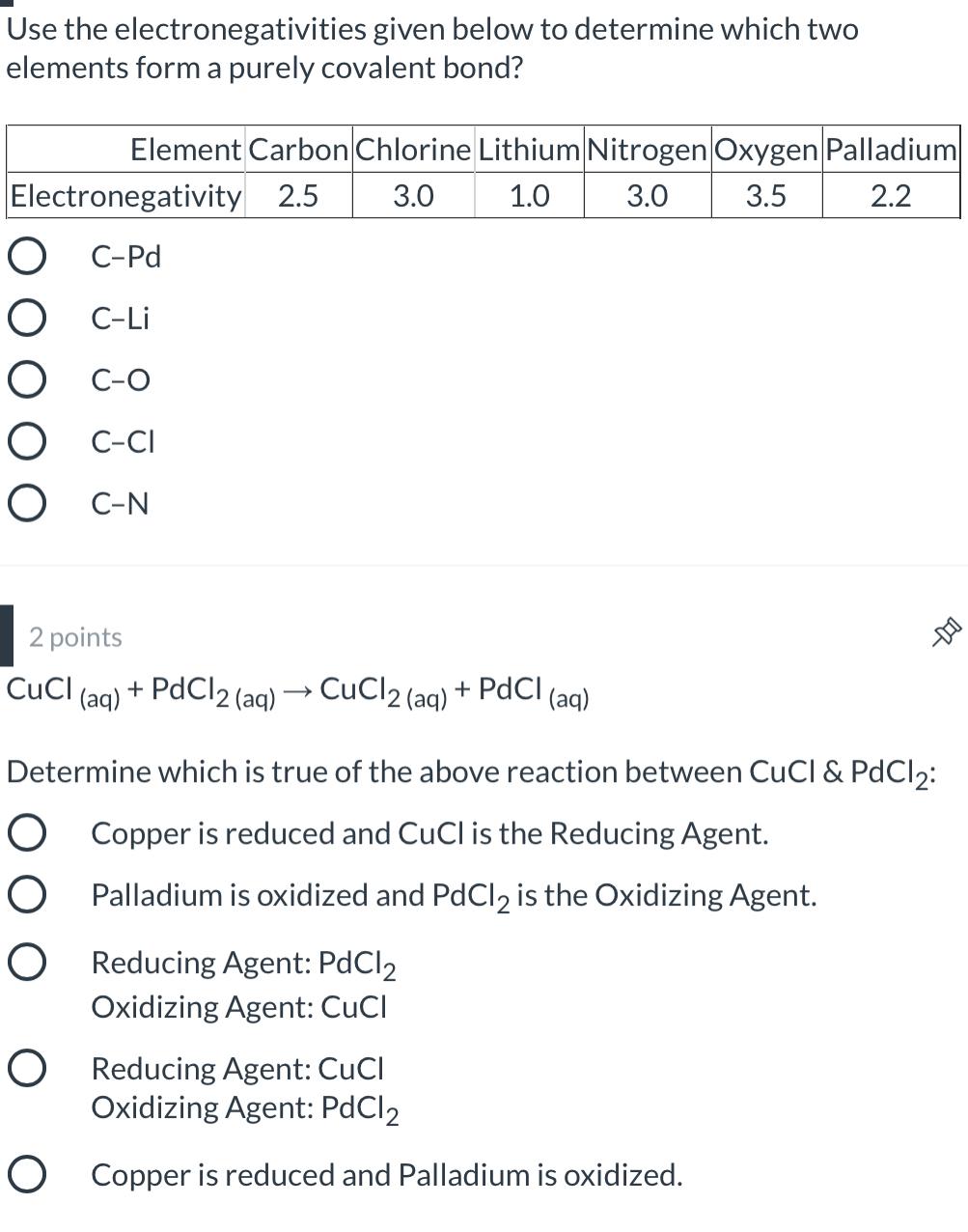
Task: Select the C–N answer option
Action: [x=28, y=502]
